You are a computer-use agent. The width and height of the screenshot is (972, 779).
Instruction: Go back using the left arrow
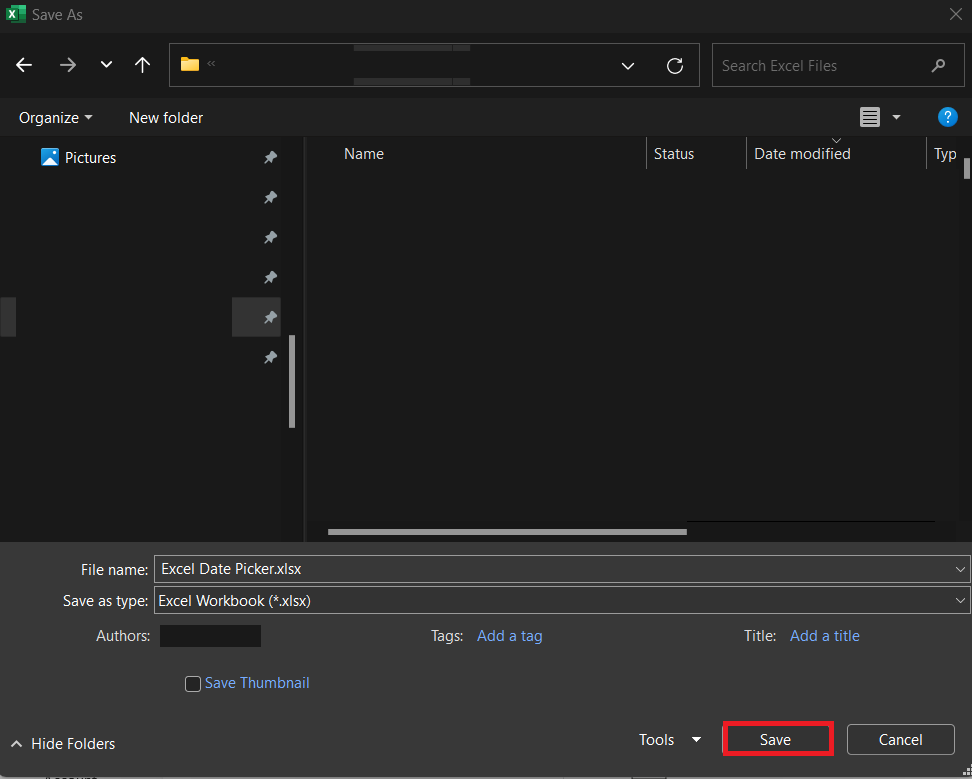[x=24, y=64]
